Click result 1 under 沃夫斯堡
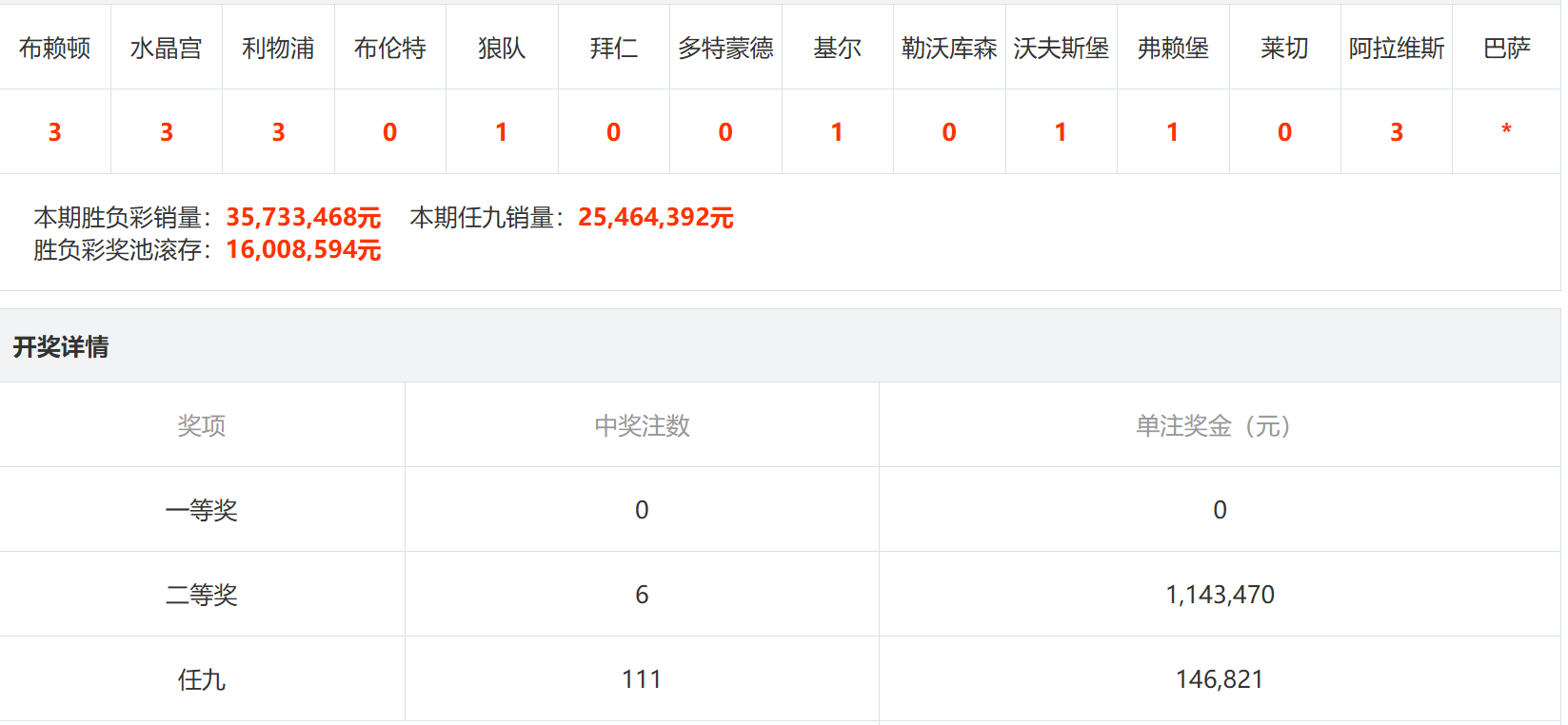 point(1061,132)
